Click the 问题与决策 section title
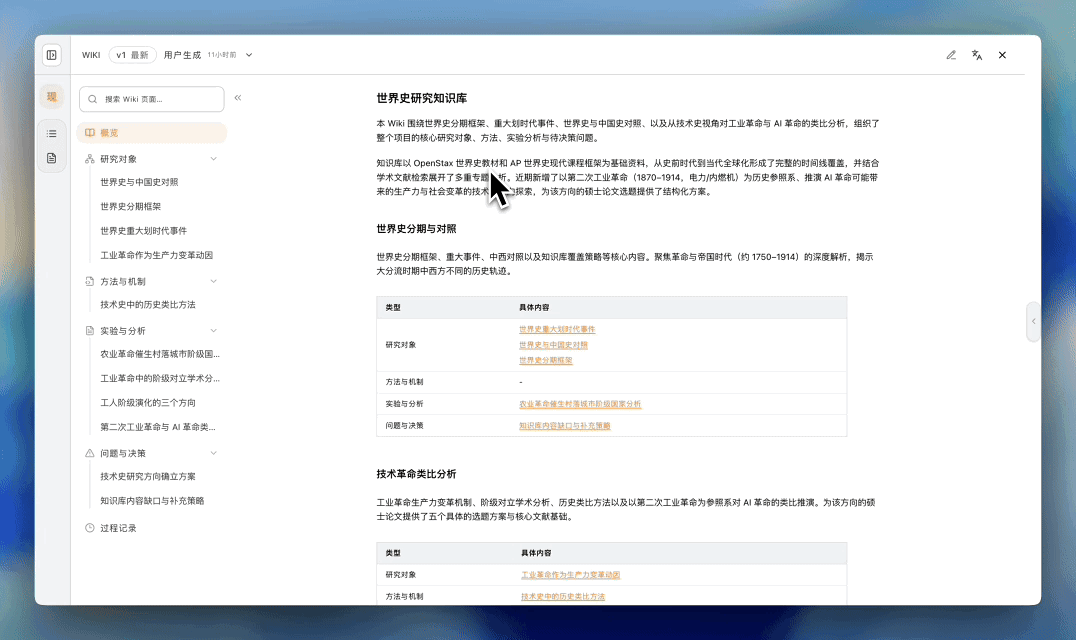Screen dimensions: 1076x640 click(x=123, y=453)
